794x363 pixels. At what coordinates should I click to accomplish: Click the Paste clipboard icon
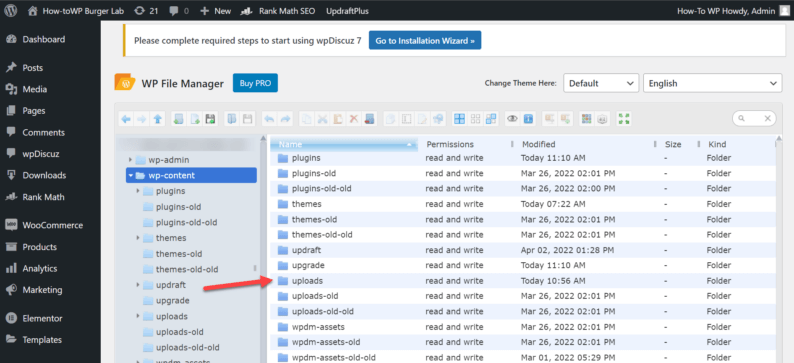coord(338,119)
